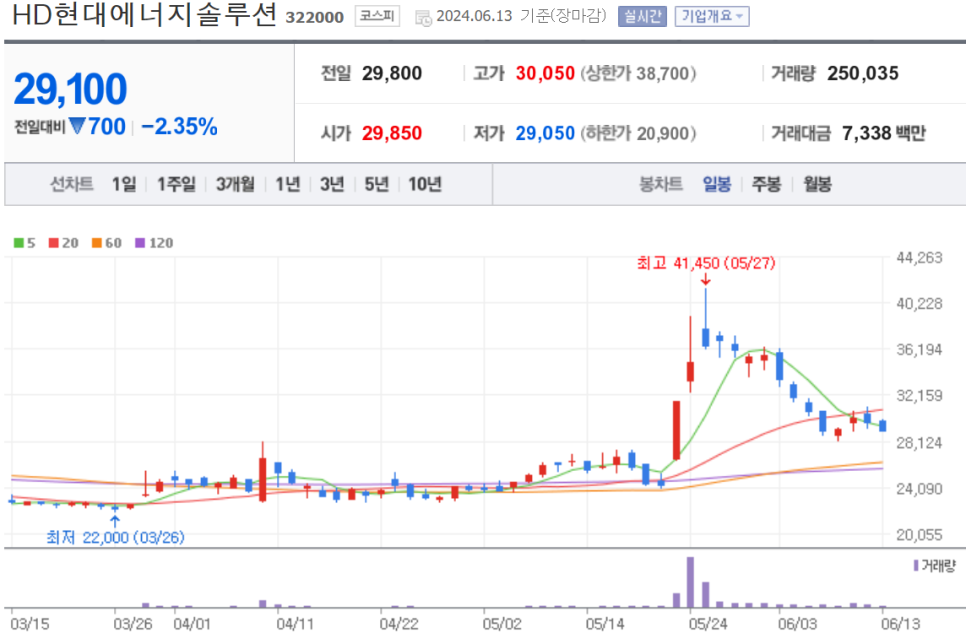The height and width of the screenshot is (644, 966).
Task: Select the 1일 line chart tab
Action: point(124,184)
